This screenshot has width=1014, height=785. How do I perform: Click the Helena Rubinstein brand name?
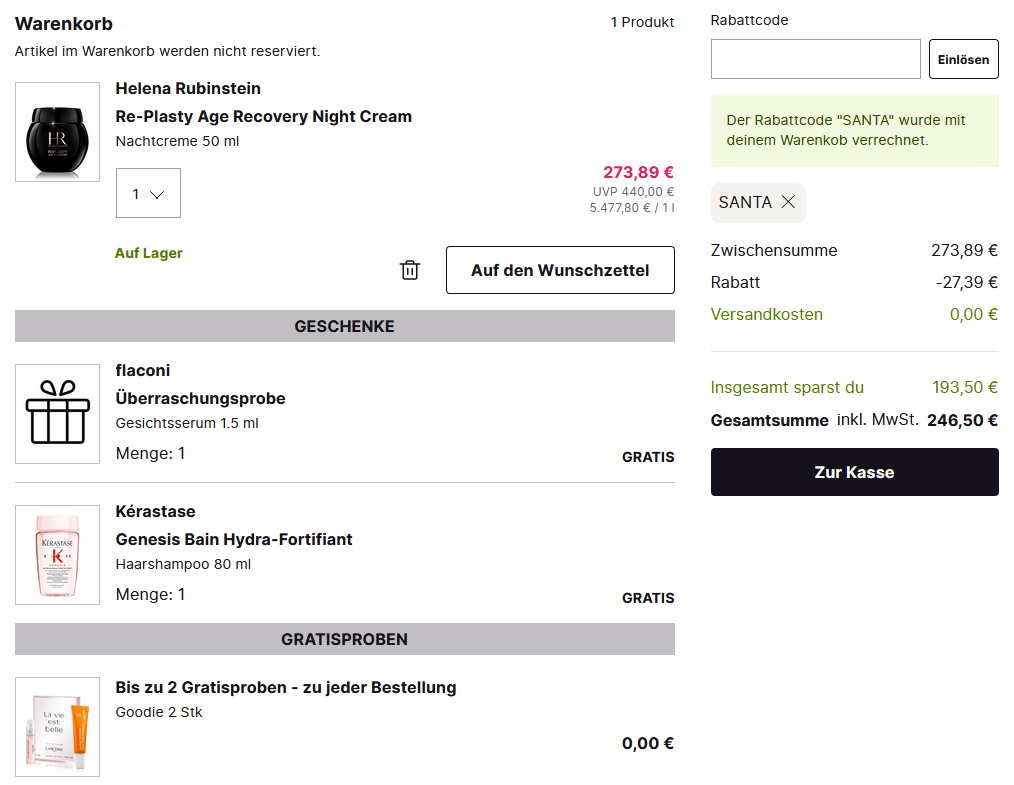(x=188, y=88)
